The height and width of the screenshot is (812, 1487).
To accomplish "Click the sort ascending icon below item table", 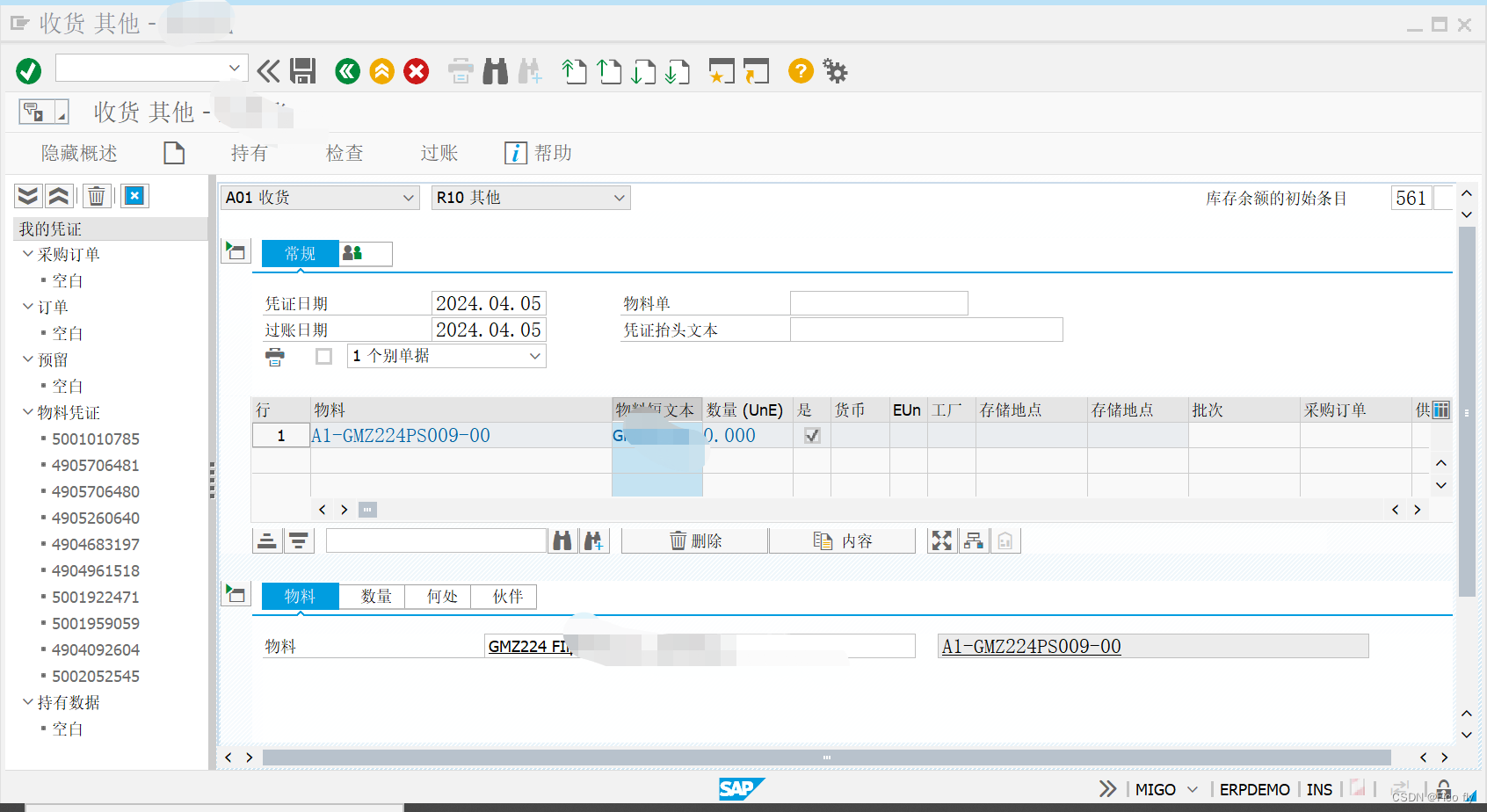I will tap(267, 540).
